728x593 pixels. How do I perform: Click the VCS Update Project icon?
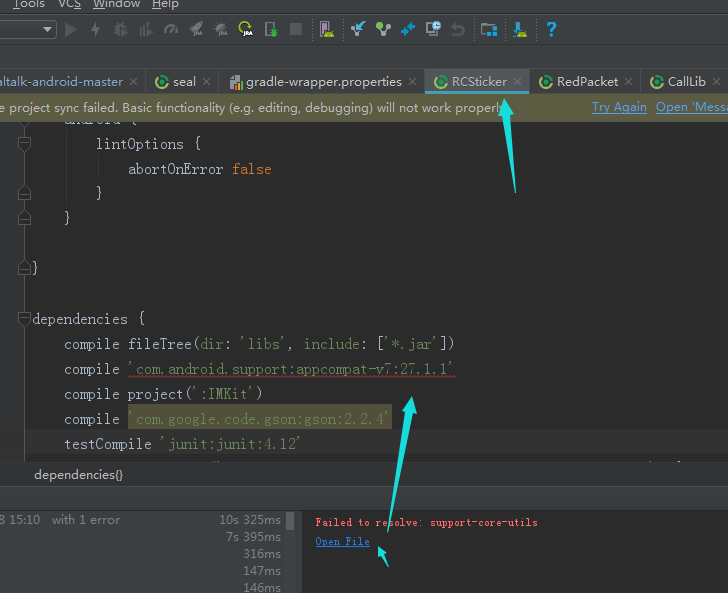pyautogui.click(x=358, y=29)
